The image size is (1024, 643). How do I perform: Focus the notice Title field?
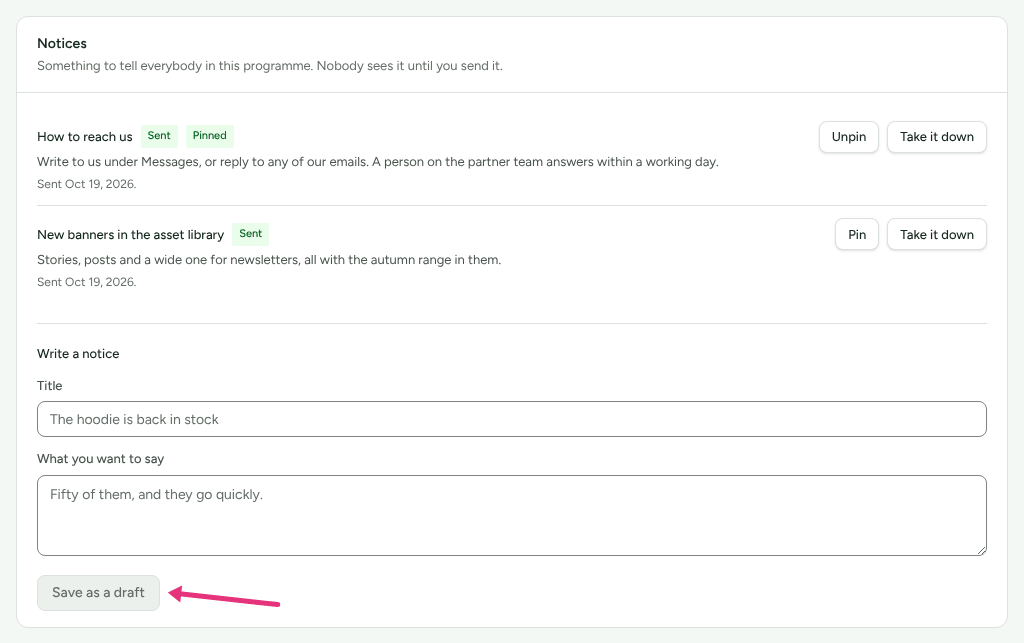(512, 419)
